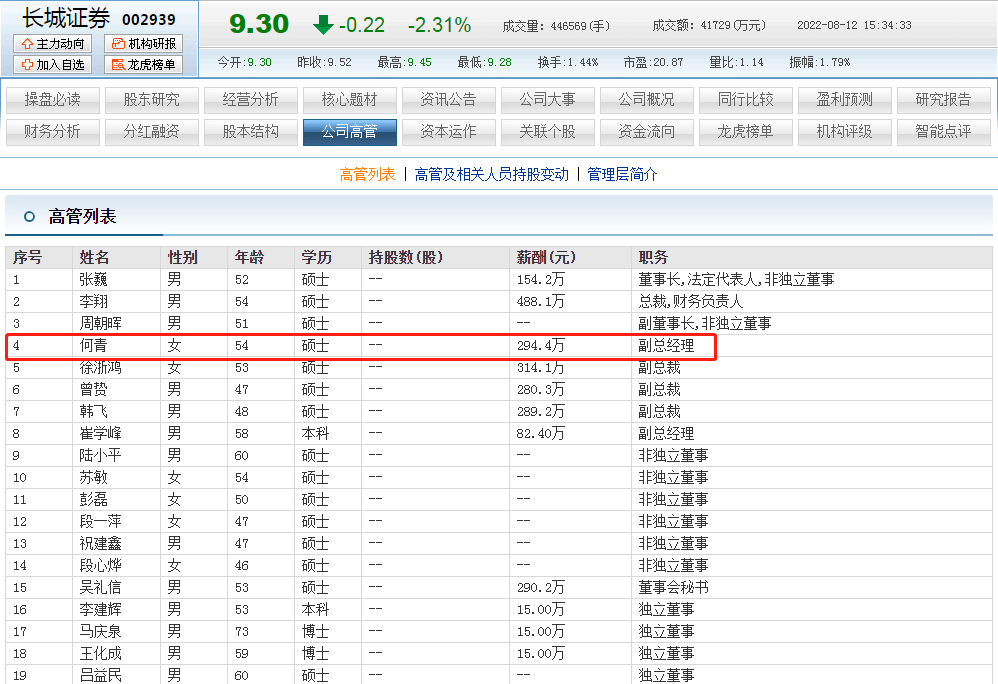Click current price 9.30

(x=258, y=24)
